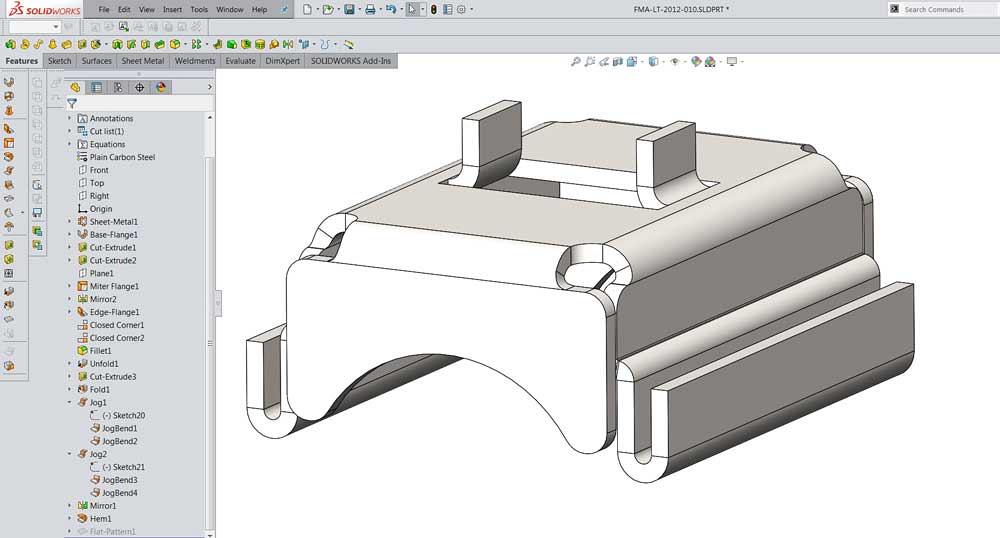Click the Rebuild traffic light icon
This screenshot has width=1000, height=538.
coord(433,9)
